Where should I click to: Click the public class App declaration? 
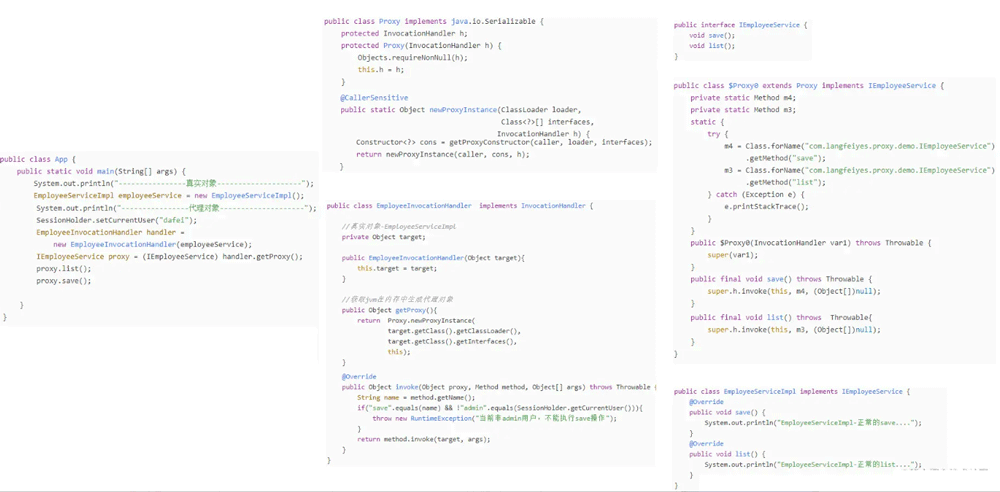pos(37,159)
